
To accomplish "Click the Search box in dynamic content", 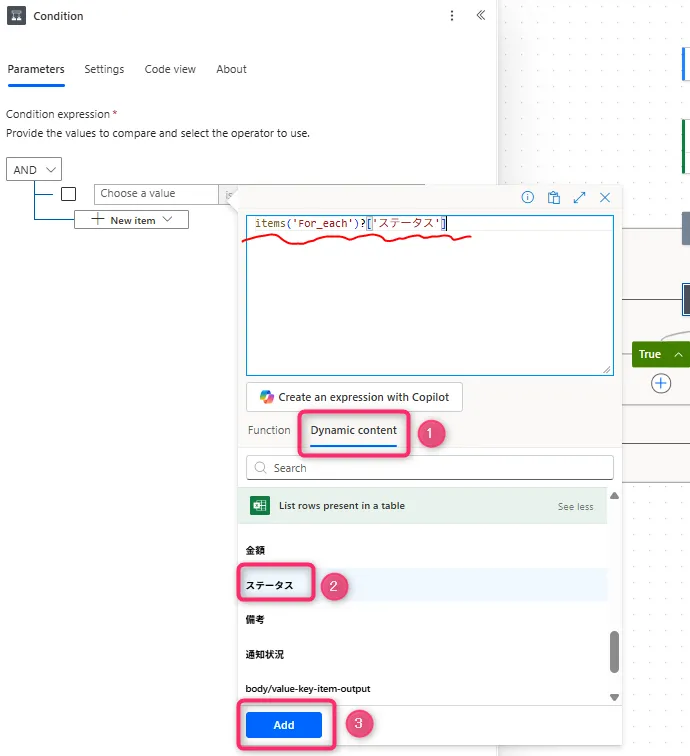I will (430, 468).
